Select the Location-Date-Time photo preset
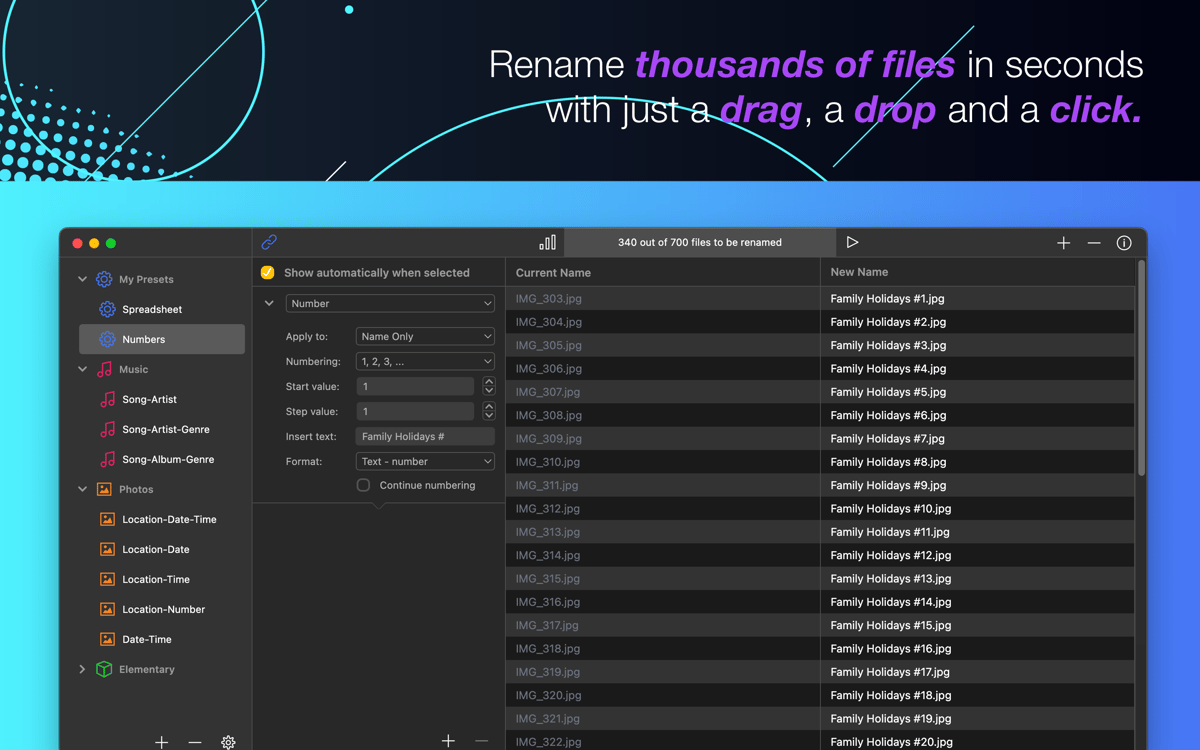This screenshot has height=750, width=1200. 169,519
